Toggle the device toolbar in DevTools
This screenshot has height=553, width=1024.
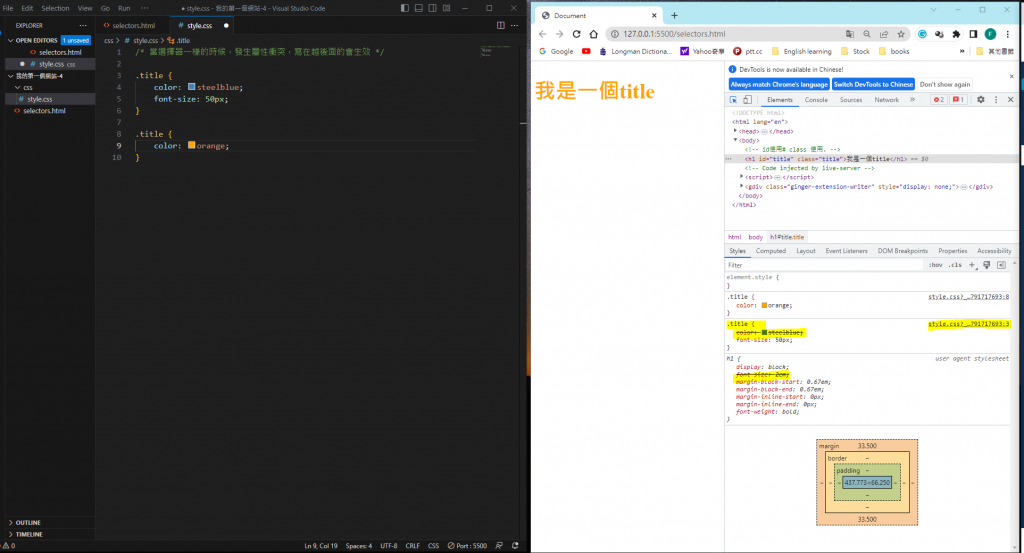tap(747, 100)
